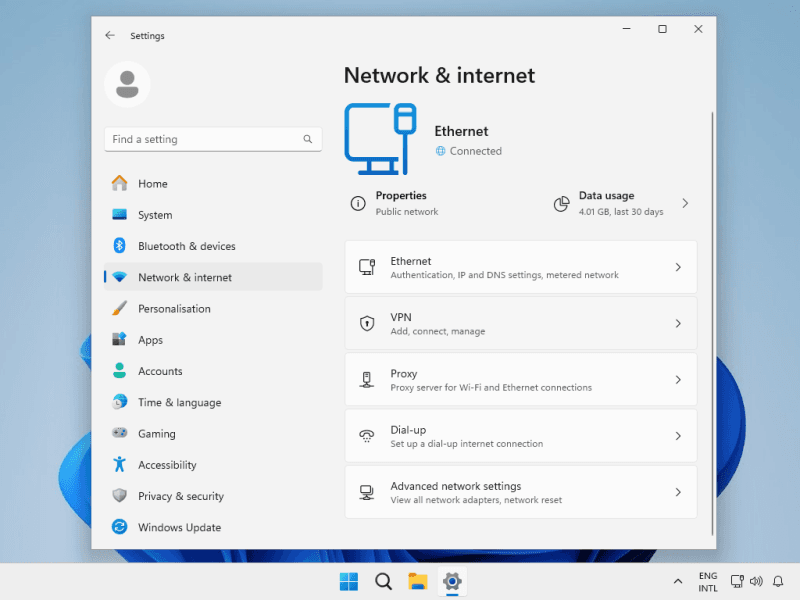Image resolution: width=800 pixels, height=600 pixels.
Task: Expand the Ethernet settings row chevron
Action: (678, 267)
